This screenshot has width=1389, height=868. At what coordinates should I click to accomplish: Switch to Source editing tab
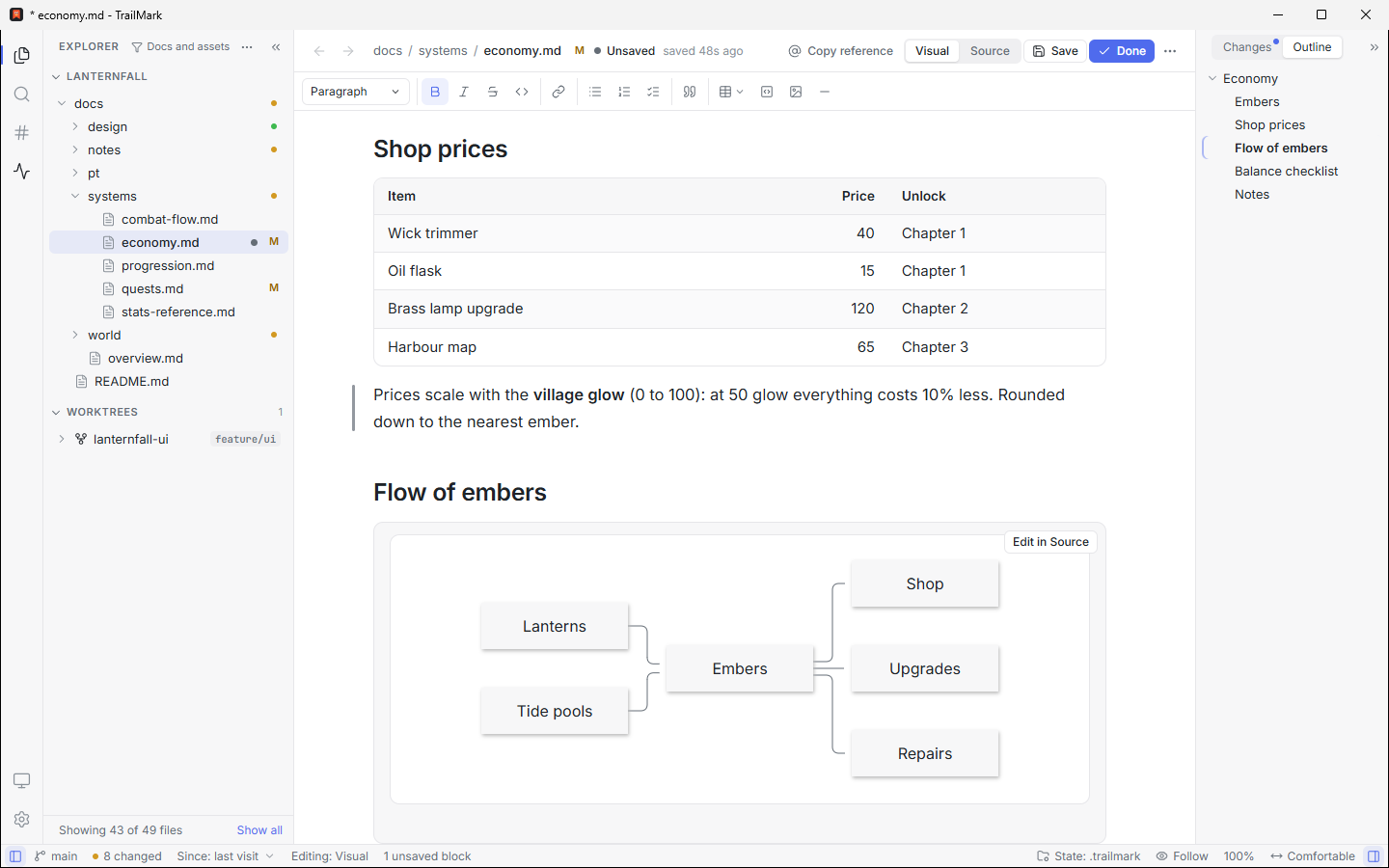[x=990, y=51]
